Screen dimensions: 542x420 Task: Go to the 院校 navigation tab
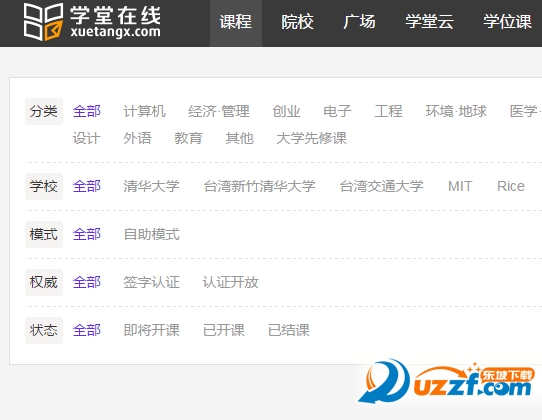[297, 22]
